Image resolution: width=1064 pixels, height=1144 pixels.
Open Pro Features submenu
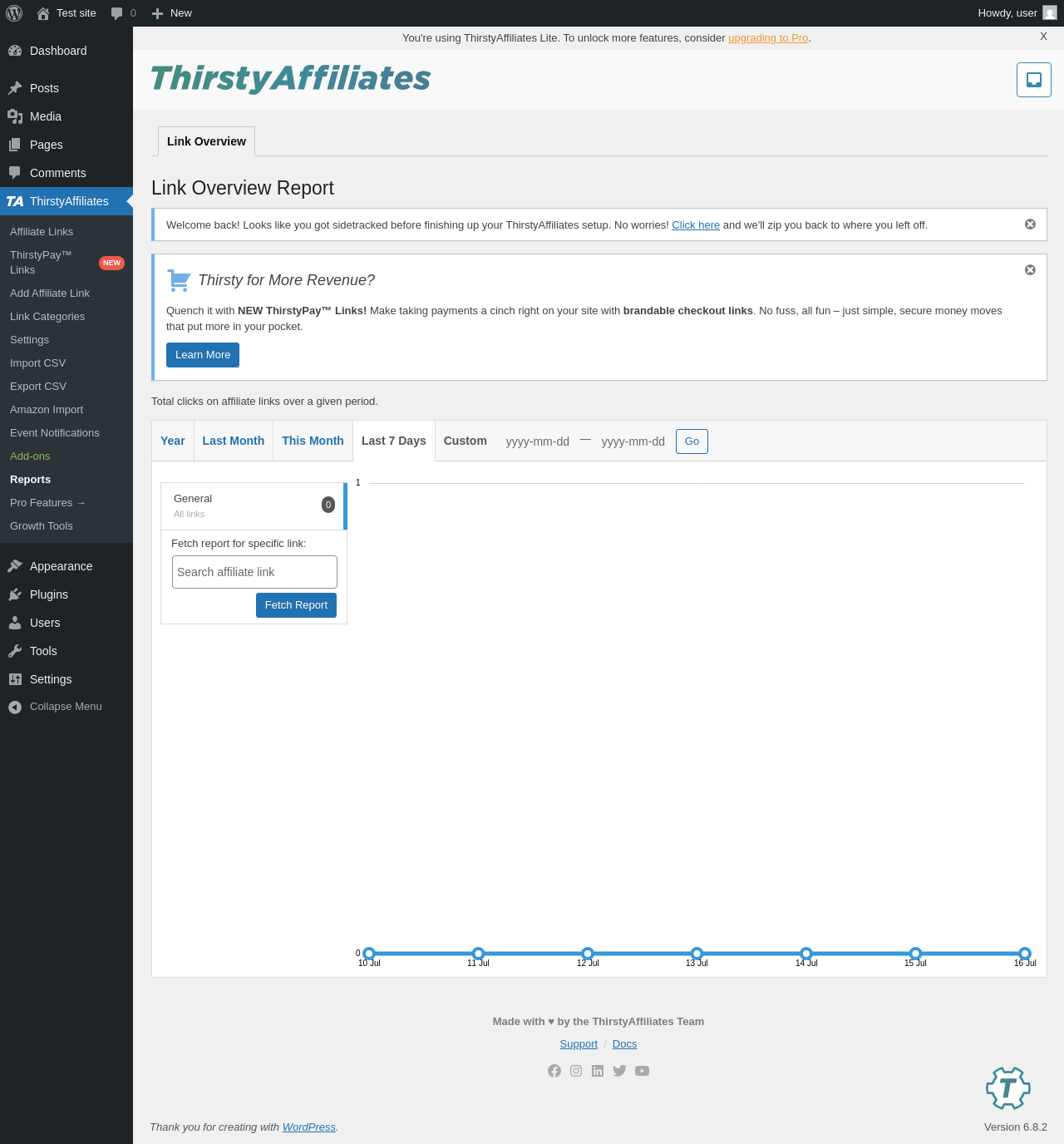coord(66,503)
